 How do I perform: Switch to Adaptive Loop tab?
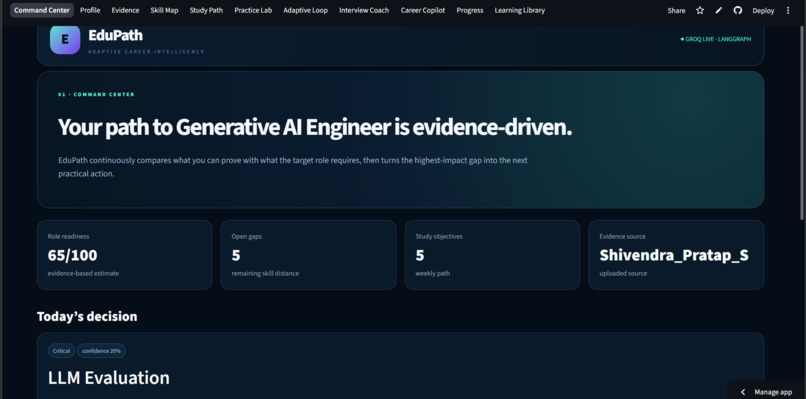(305, 10)
